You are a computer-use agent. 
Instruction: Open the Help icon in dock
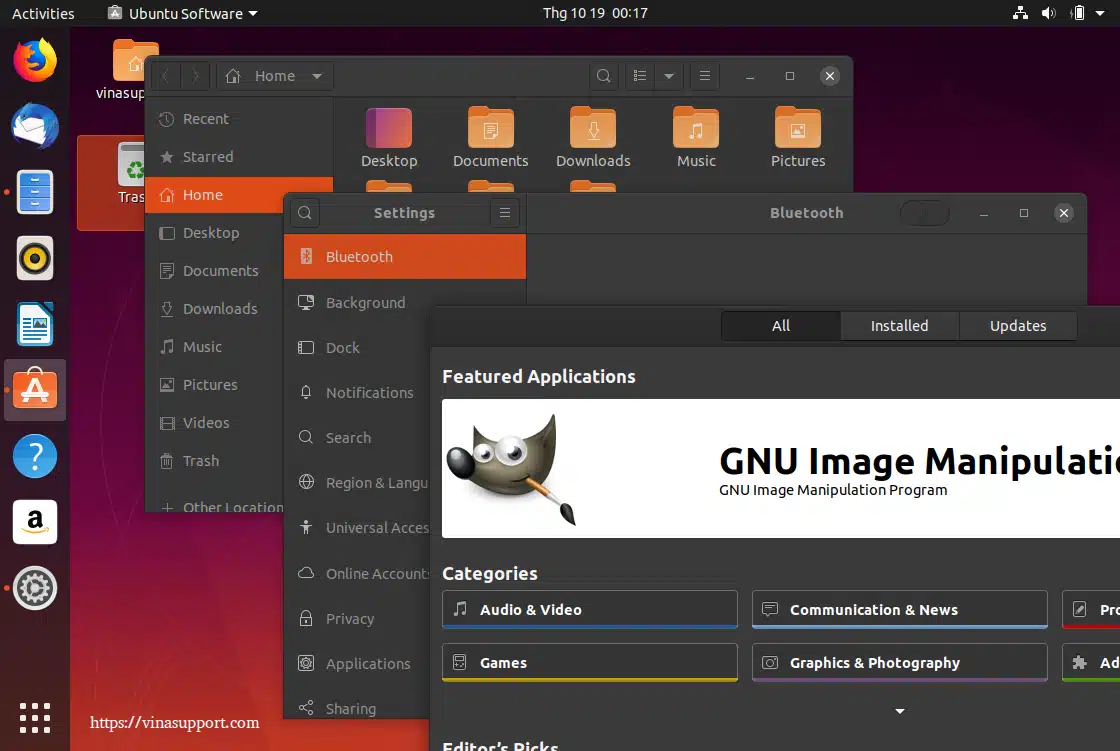point(35,456)
